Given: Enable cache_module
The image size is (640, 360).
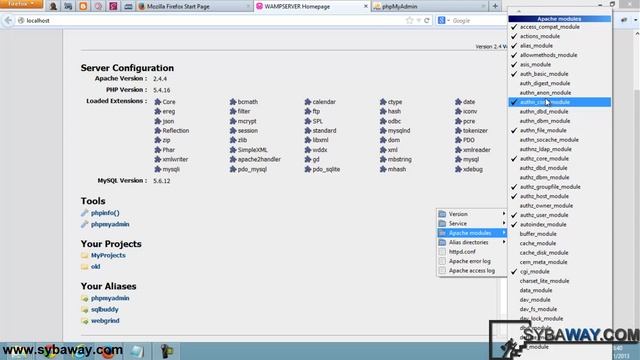Looking at the screenshot, I should (559, 243).
